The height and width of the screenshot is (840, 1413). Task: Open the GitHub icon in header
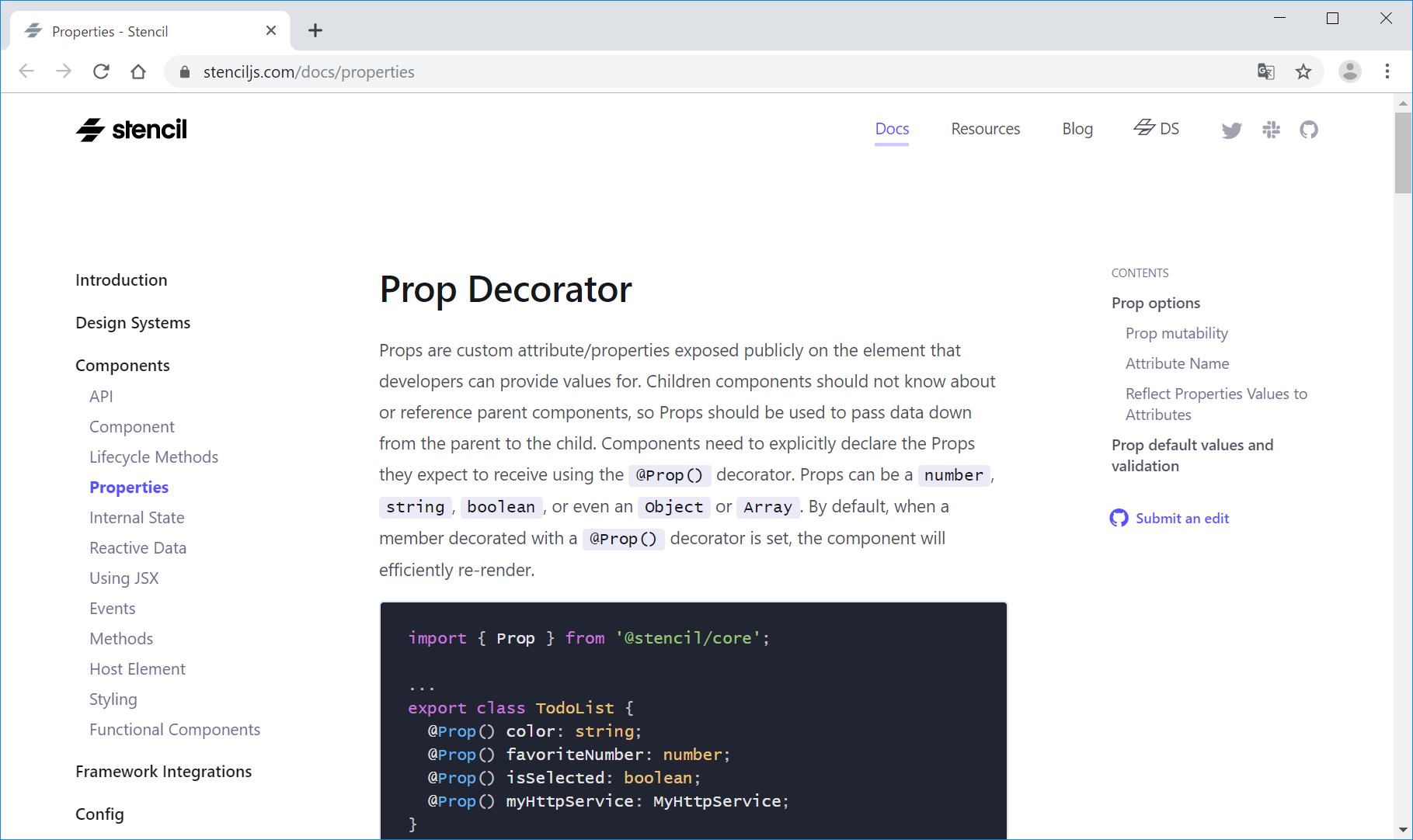coord(1309,130)
